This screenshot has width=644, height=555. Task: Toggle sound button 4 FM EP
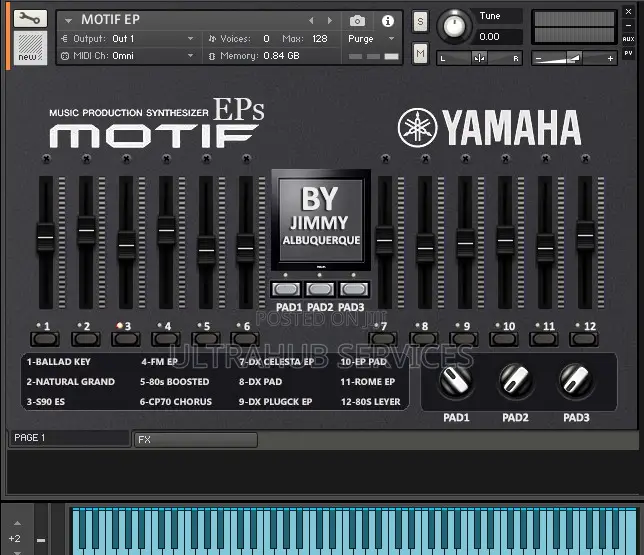point(166,339)
